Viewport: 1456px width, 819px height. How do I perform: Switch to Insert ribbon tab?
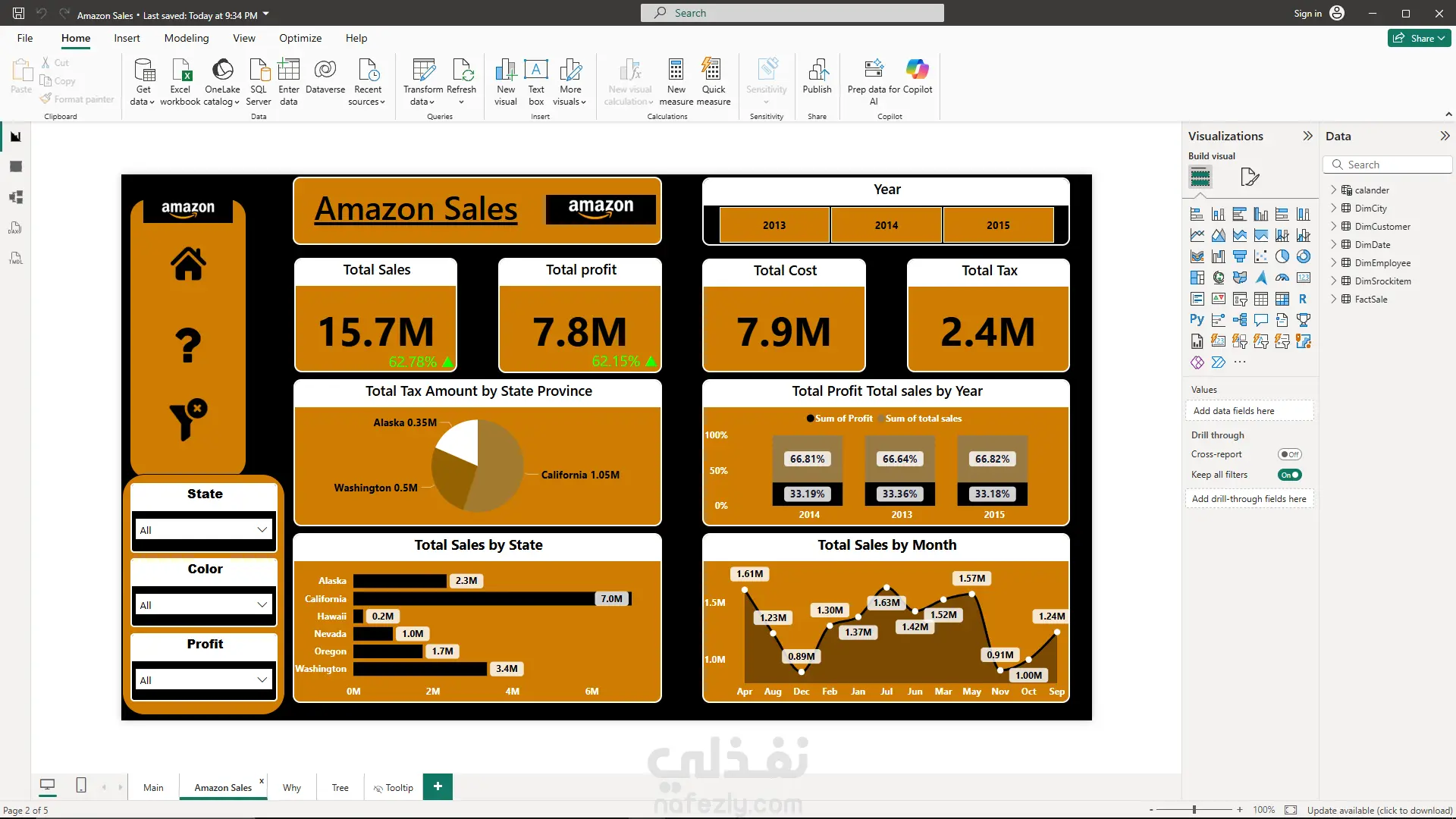click(127, 38)
